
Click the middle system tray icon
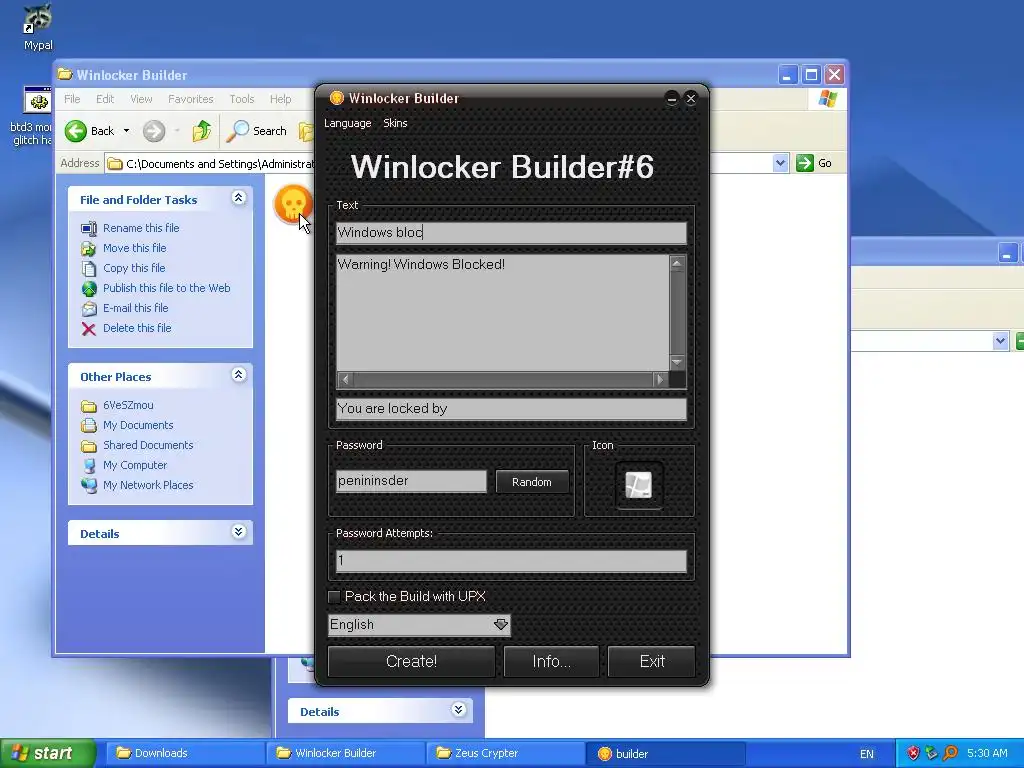pos(931,753)
